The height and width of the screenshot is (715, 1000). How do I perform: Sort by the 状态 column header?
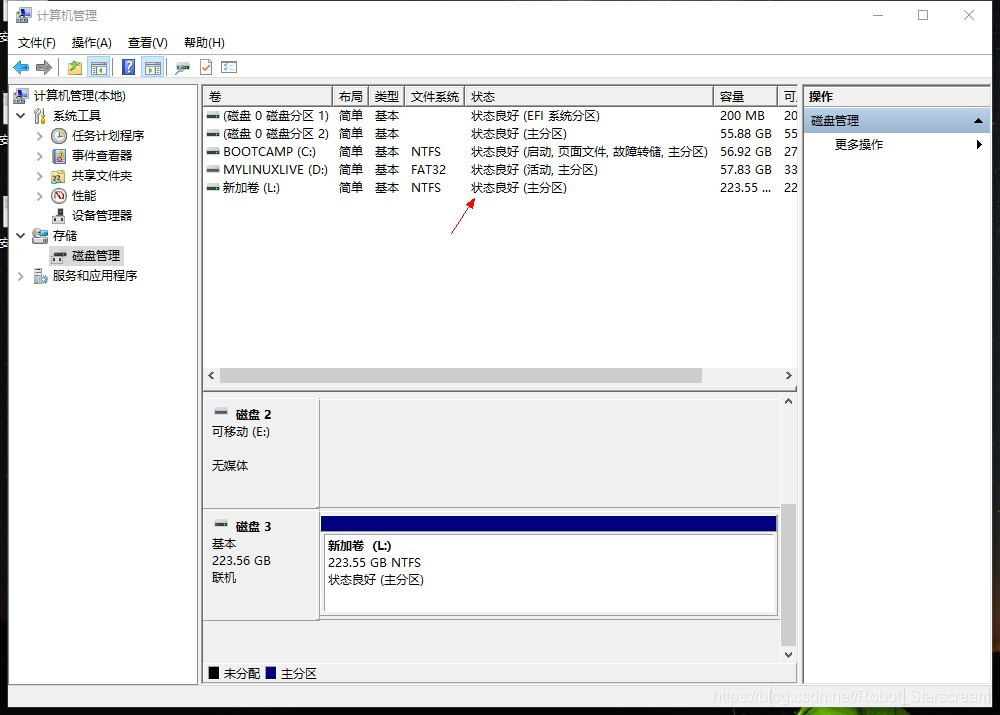[589, 96]
